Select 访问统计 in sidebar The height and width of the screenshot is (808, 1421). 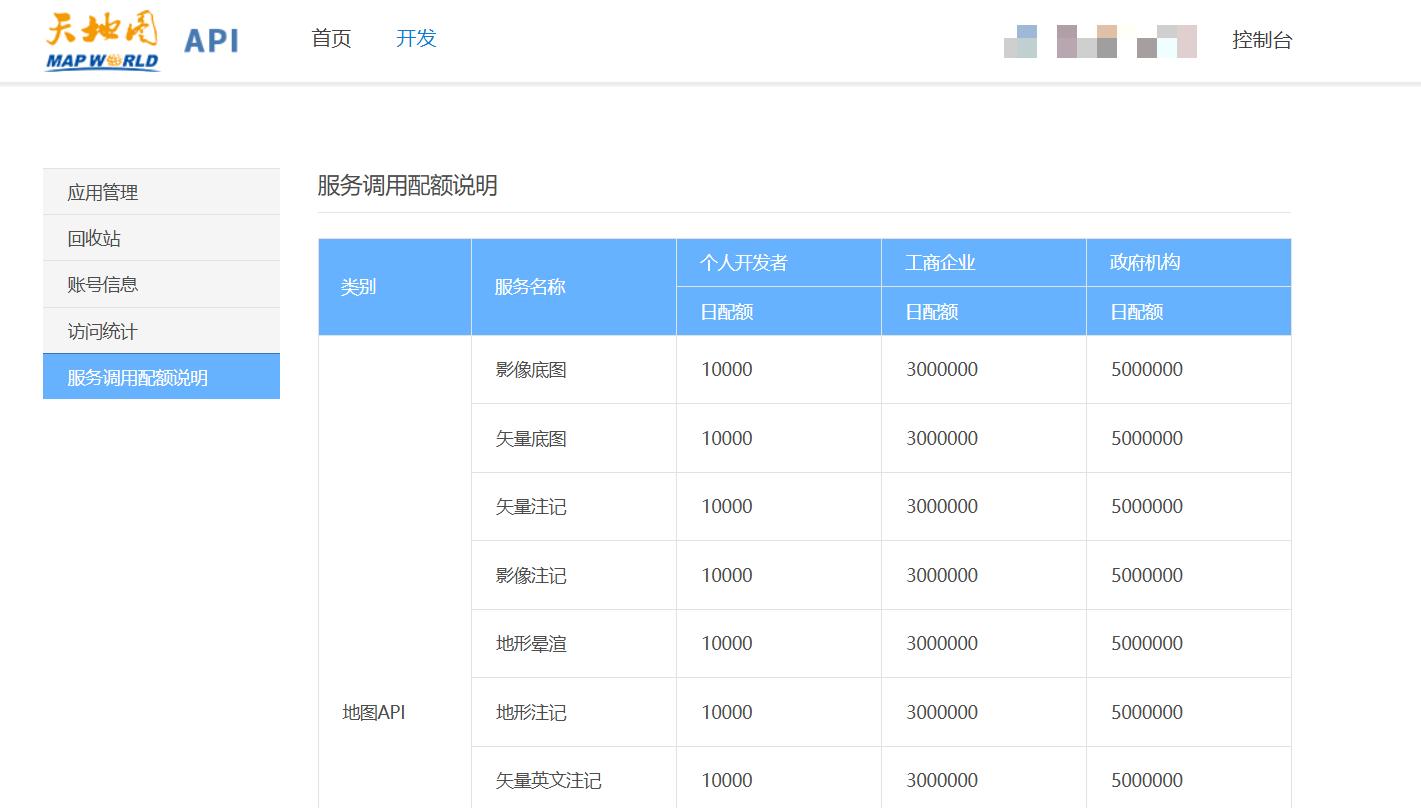[x=161, y=331]
